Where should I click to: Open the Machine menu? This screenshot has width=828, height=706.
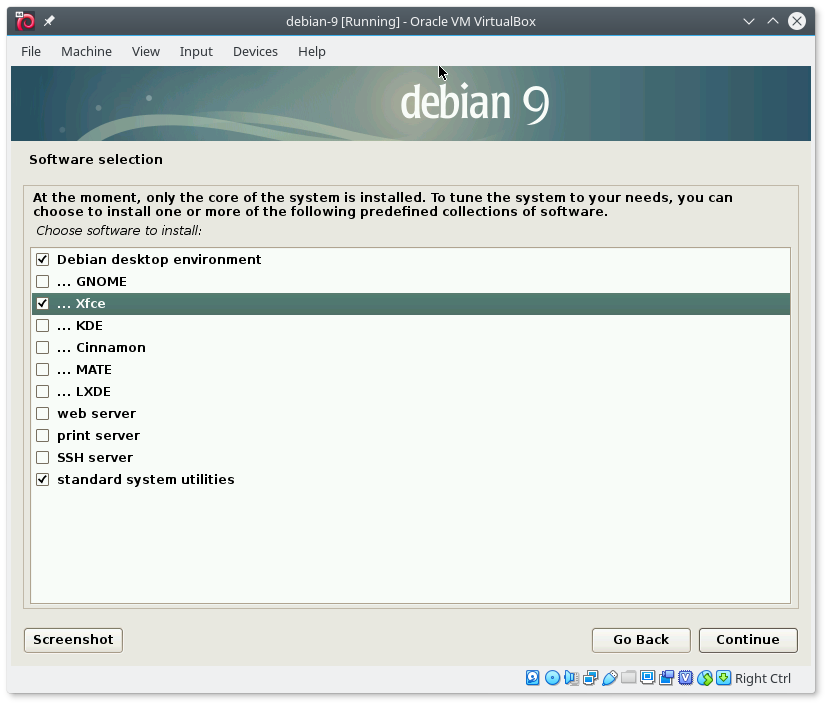pyautogui.click(x=86, y=51)
